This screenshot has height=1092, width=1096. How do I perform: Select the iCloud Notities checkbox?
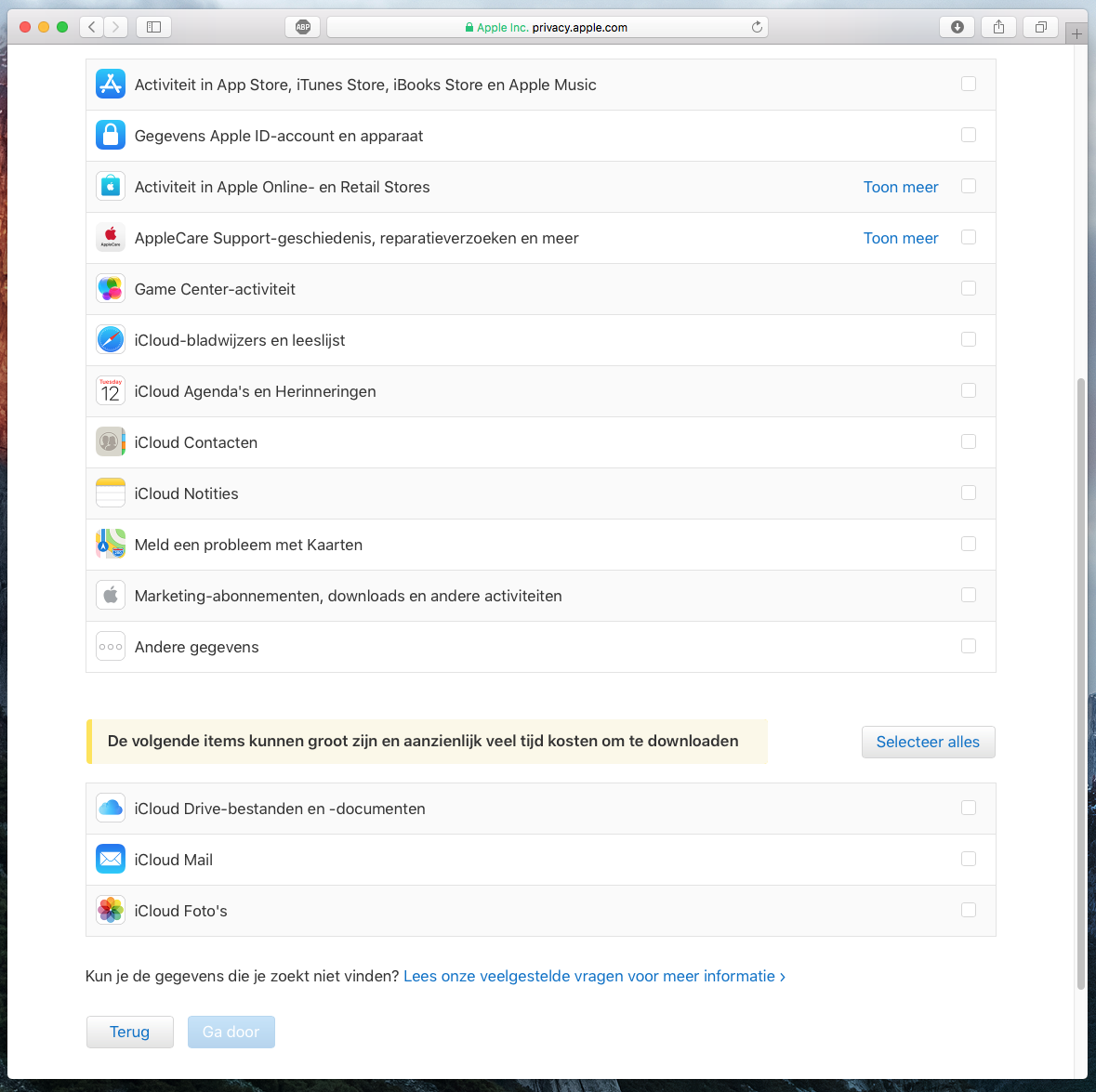point(969,493)
